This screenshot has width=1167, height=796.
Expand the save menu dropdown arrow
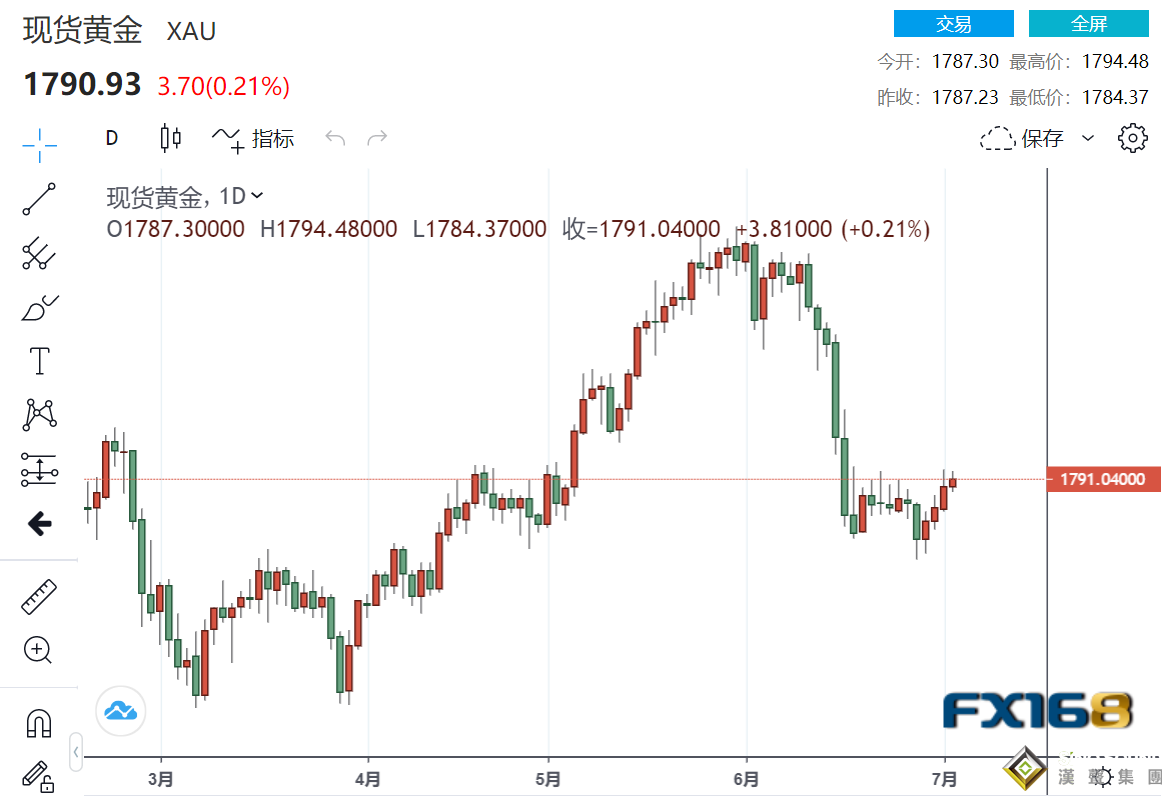pyautogui.click(x=1088, y=138)
